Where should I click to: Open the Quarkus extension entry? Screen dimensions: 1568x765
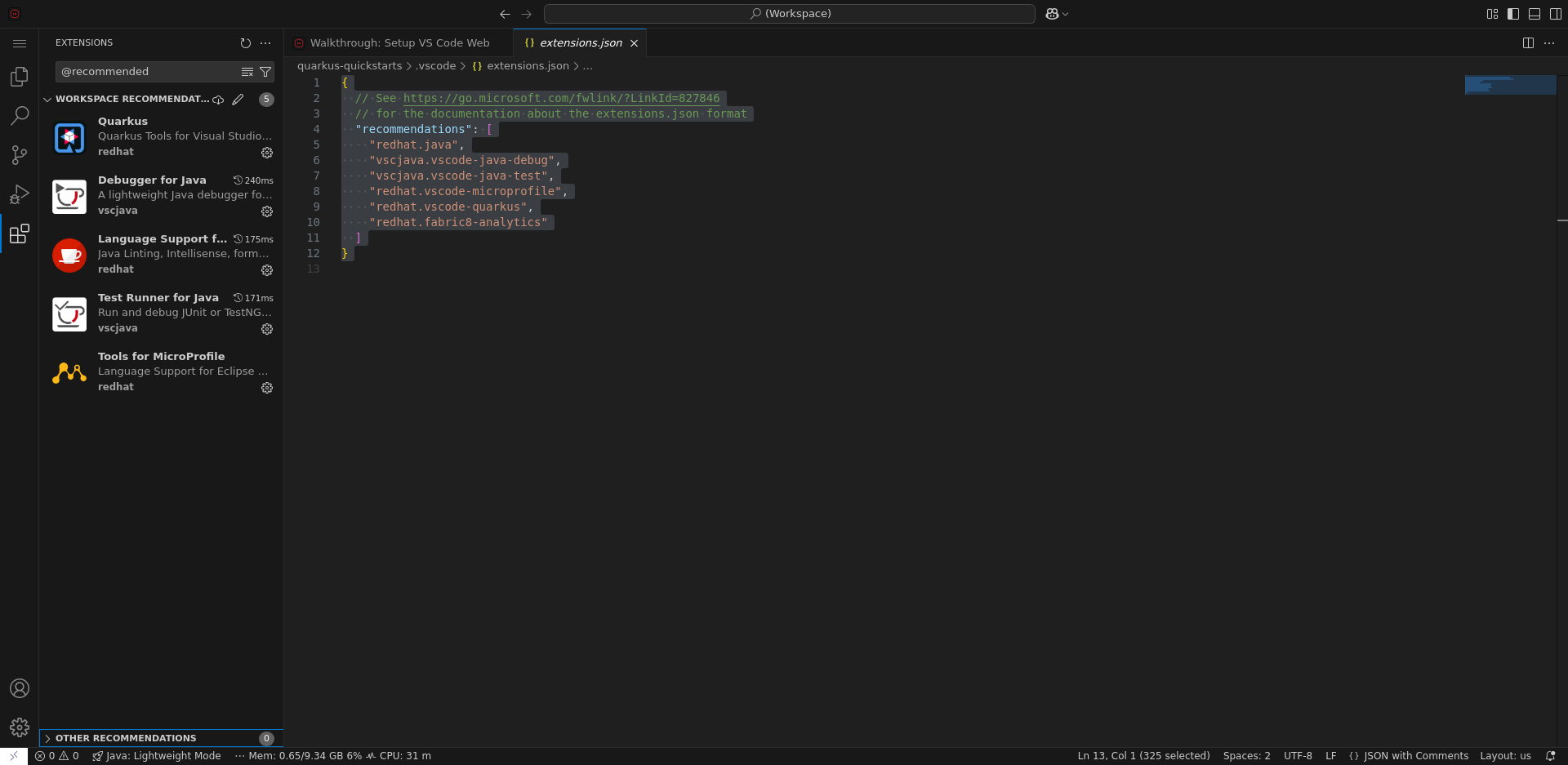[162, 137]
